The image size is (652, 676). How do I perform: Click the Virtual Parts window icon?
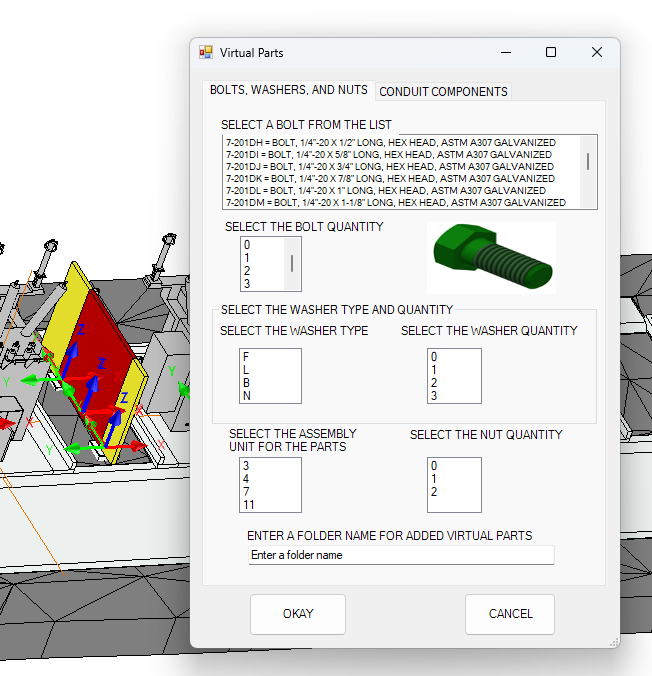(x=206, y=53)
